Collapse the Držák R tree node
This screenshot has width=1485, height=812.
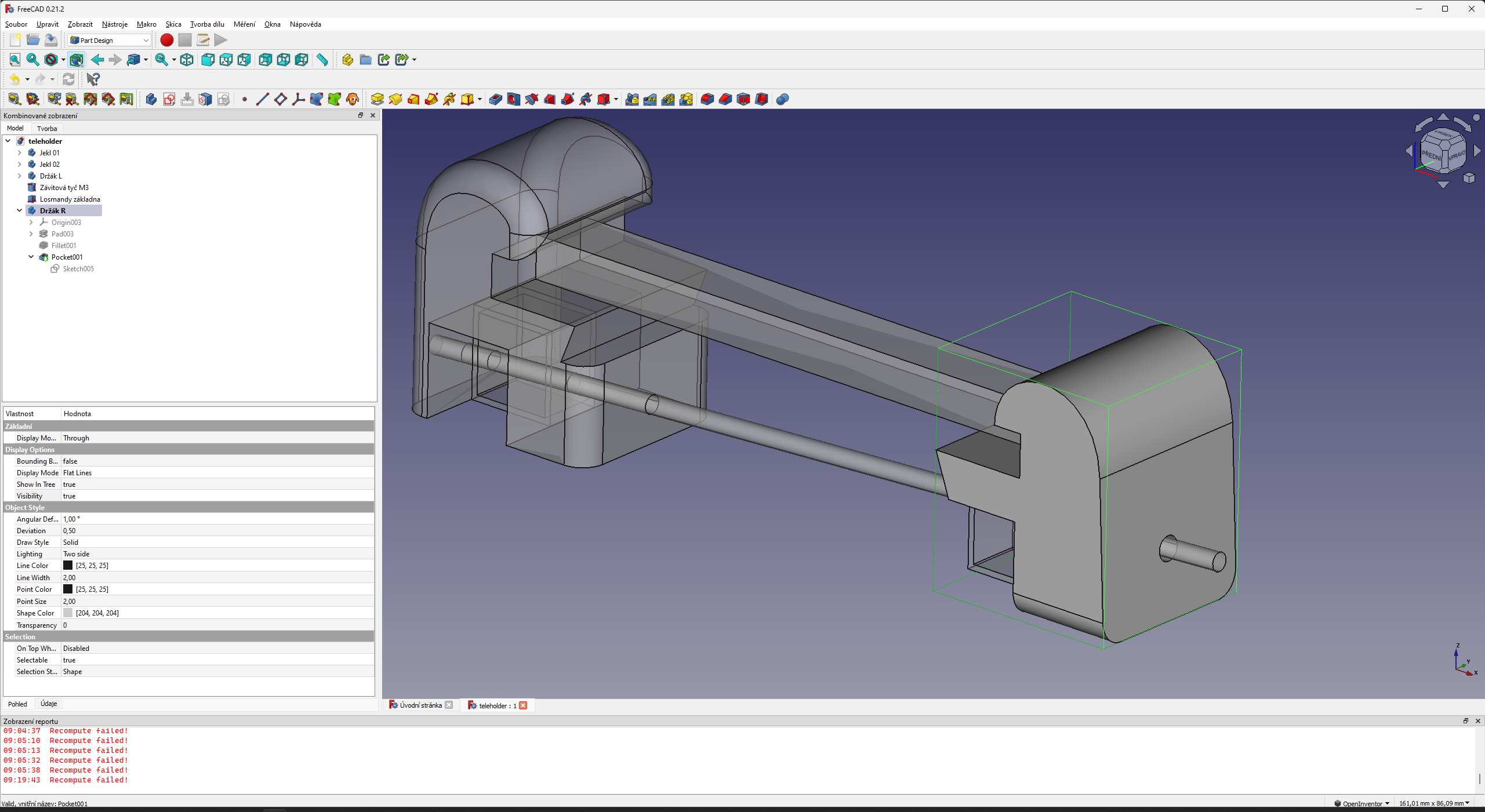(19, 210)
